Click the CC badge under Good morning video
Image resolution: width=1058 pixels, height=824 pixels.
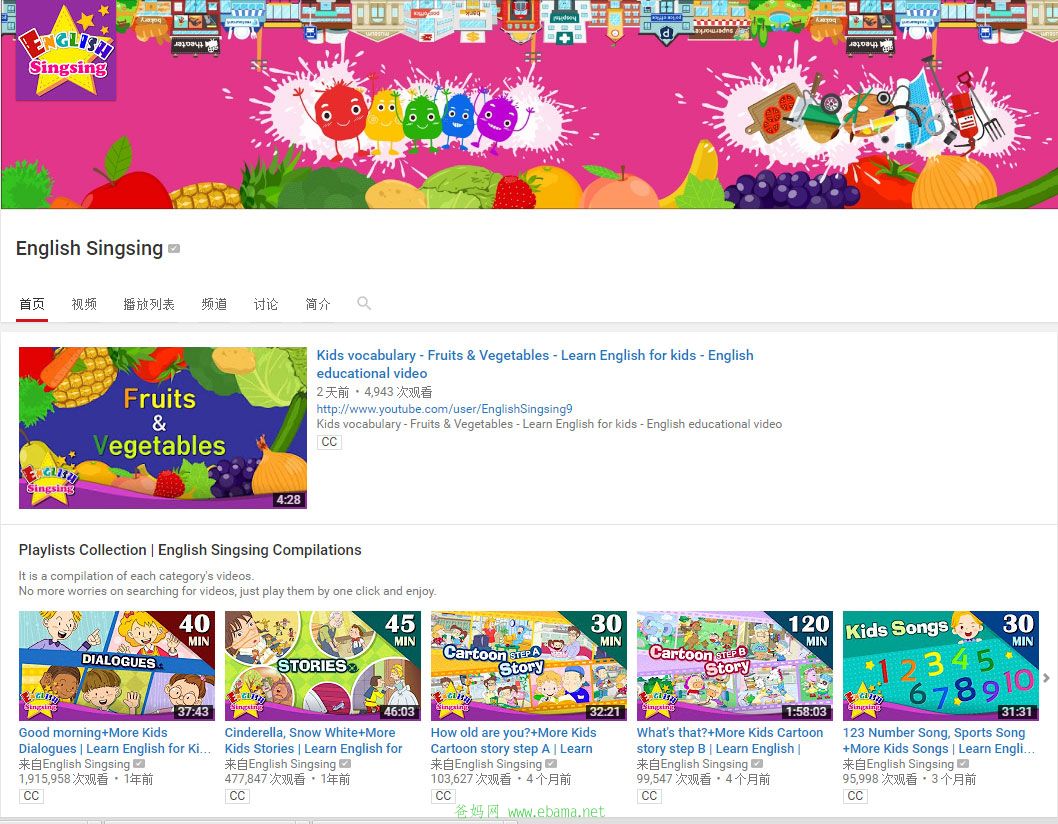pos(31,796)
